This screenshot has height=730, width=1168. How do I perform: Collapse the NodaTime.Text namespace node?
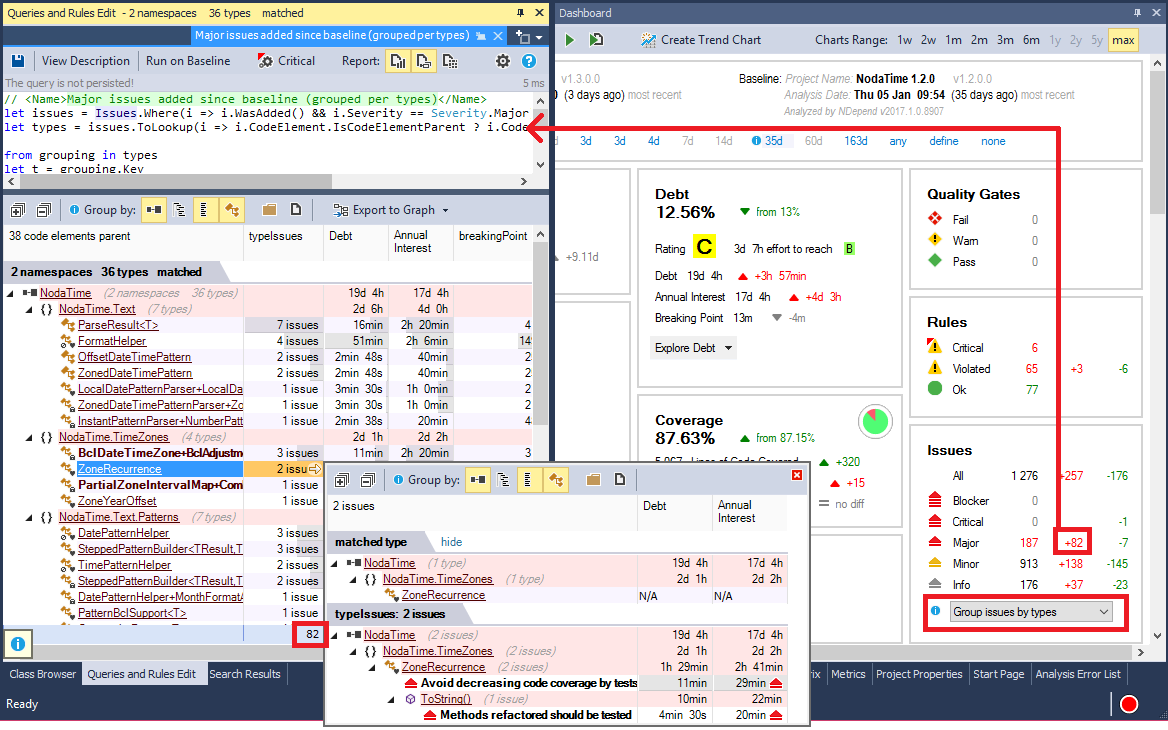click(29, 309)
